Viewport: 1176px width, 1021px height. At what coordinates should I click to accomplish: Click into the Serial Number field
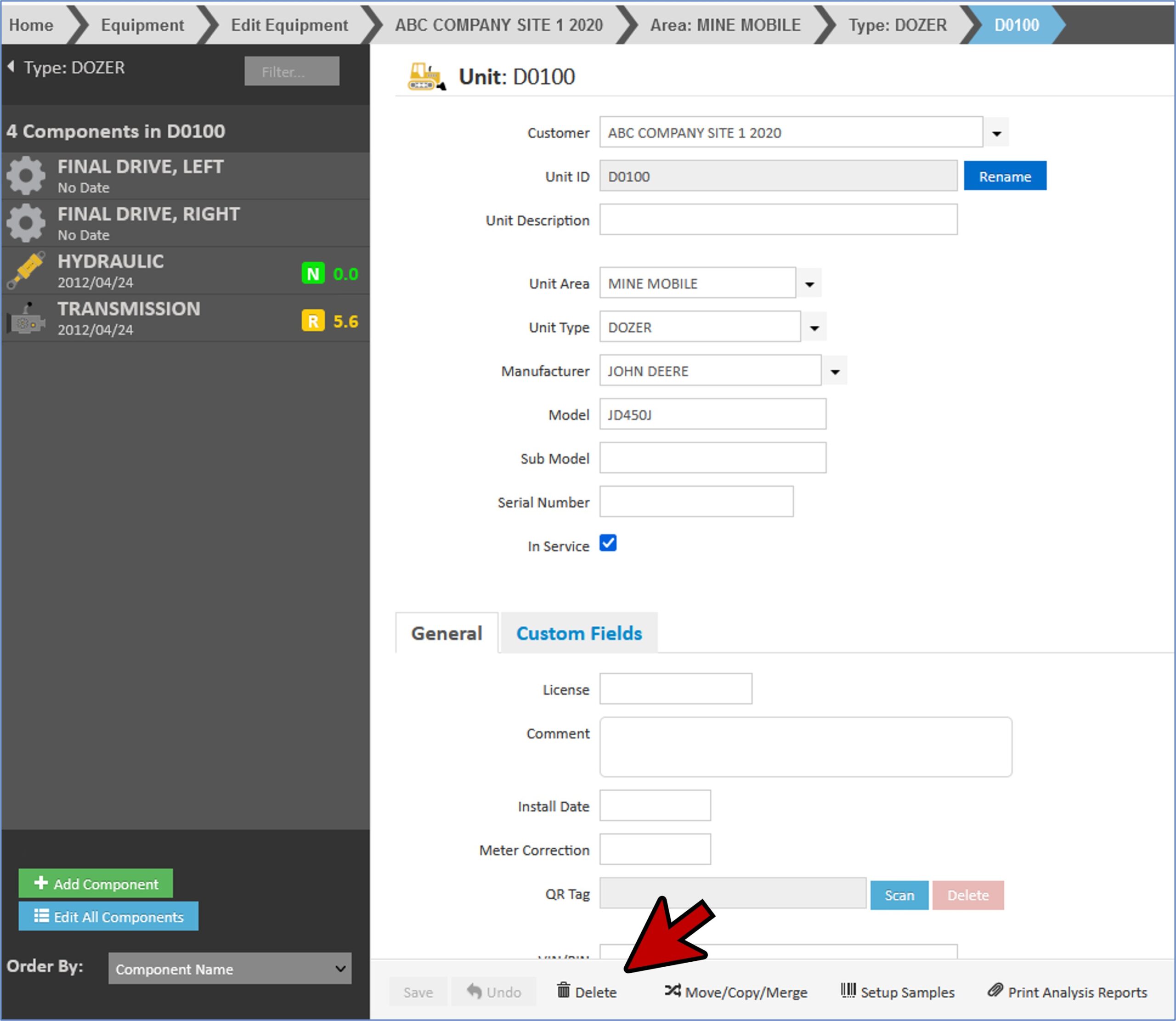click(x=695, y=502)
